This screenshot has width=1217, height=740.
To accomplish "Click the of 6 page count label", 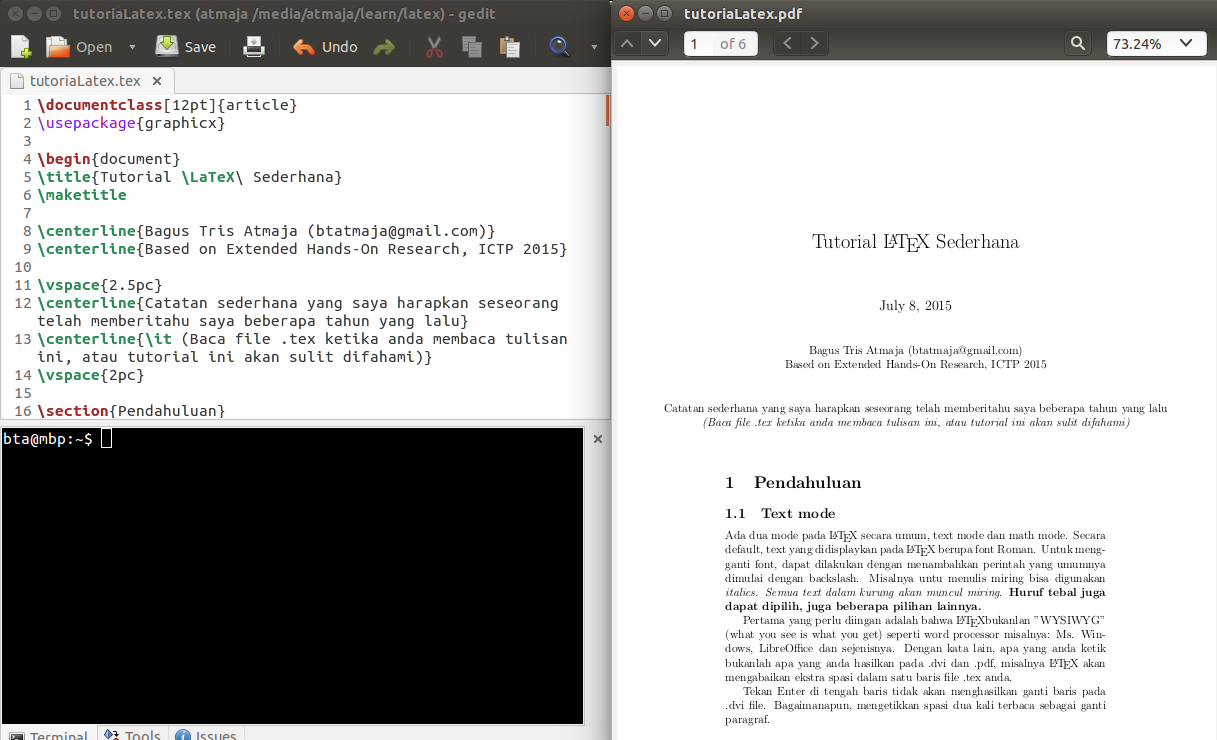I will (x=733, y=44).
